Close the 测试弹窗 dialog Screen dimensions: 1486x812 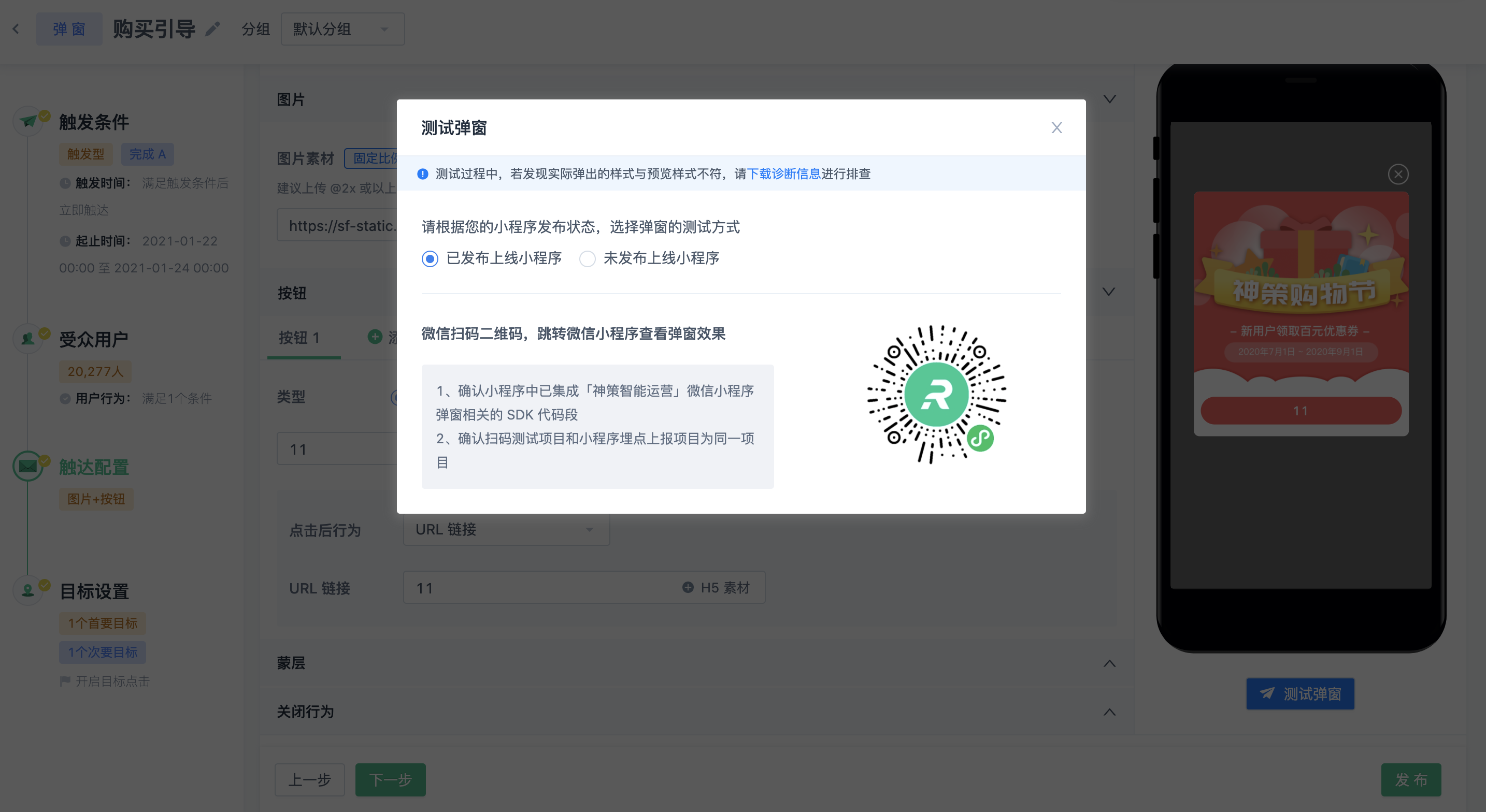coord(1056,127)
